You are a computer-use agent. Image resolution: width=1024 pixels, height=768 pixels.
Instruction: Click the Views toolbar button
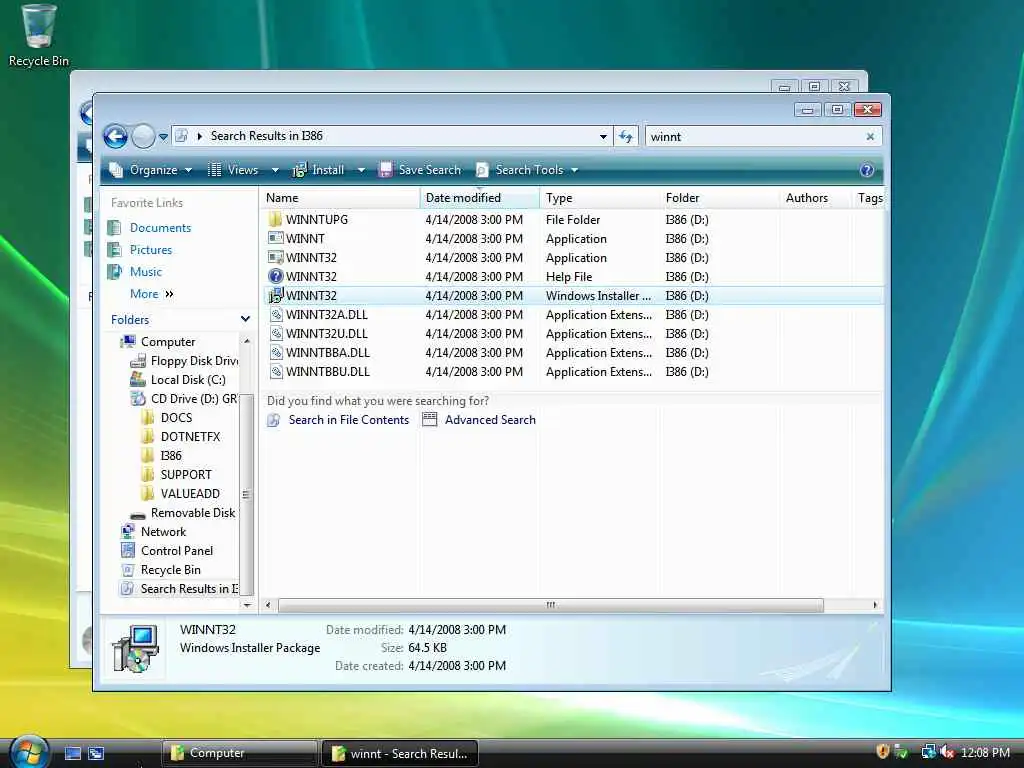[233, 170]
